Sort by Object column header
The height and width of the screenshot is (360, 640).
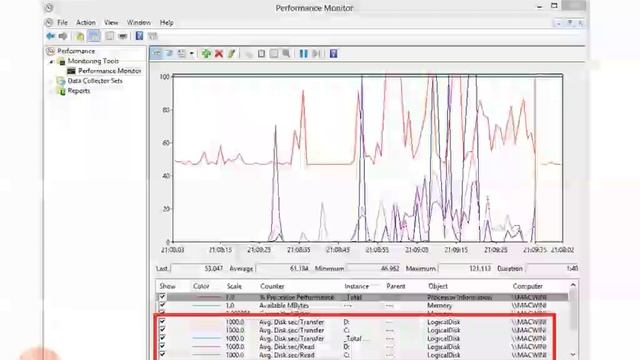coord(438,286)
